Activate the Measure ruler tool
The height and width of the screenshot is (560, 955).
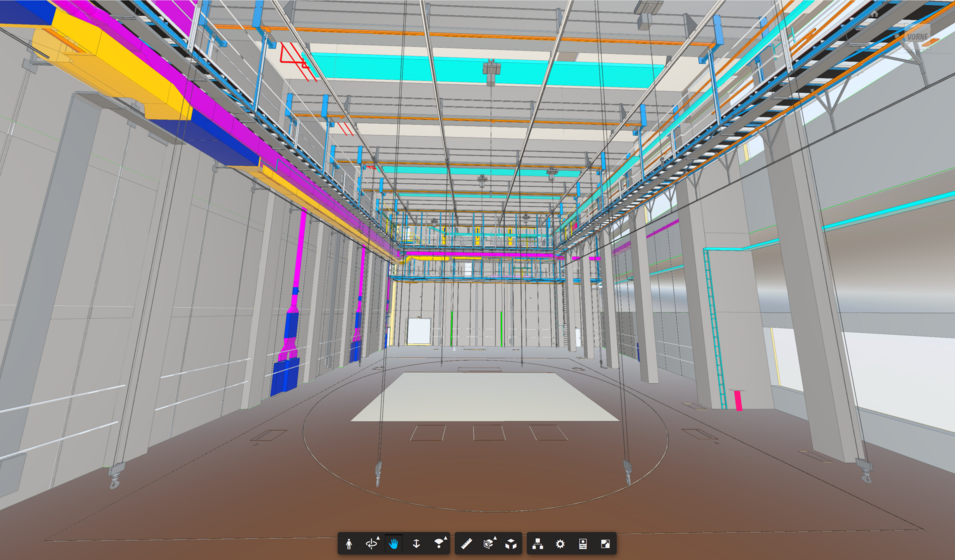(467, 544)
